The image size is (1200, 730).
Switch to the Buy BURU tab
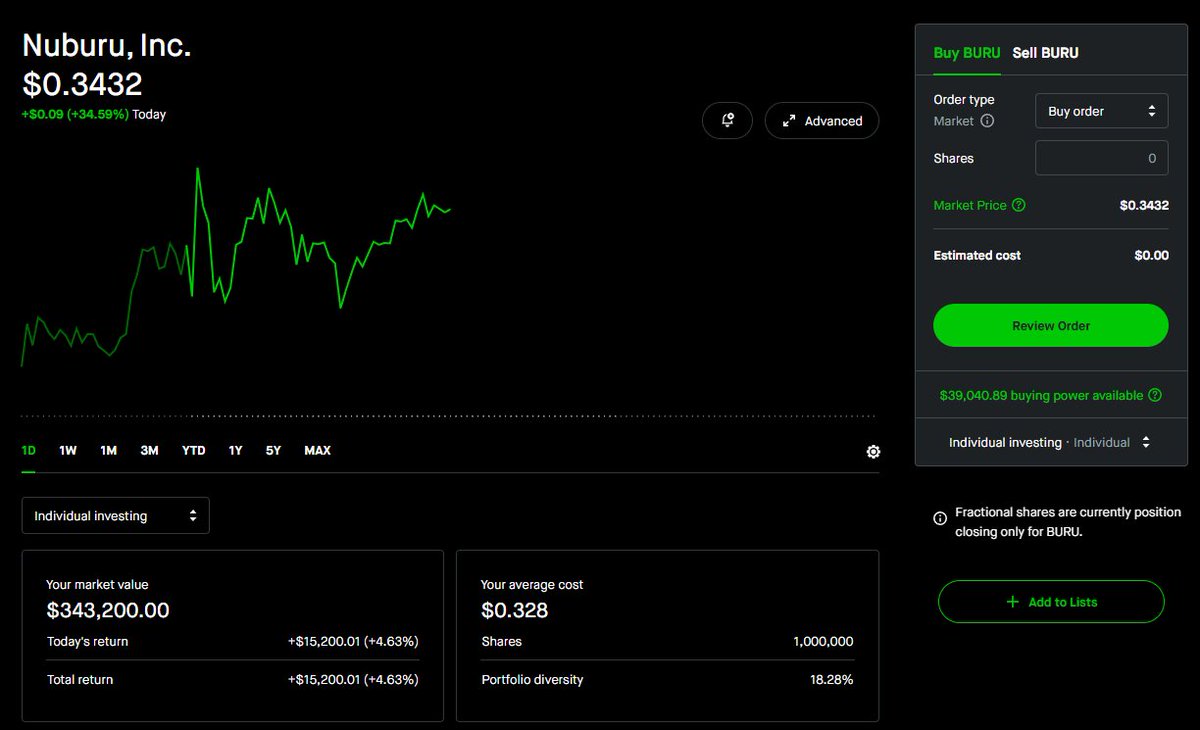[966, 53]
